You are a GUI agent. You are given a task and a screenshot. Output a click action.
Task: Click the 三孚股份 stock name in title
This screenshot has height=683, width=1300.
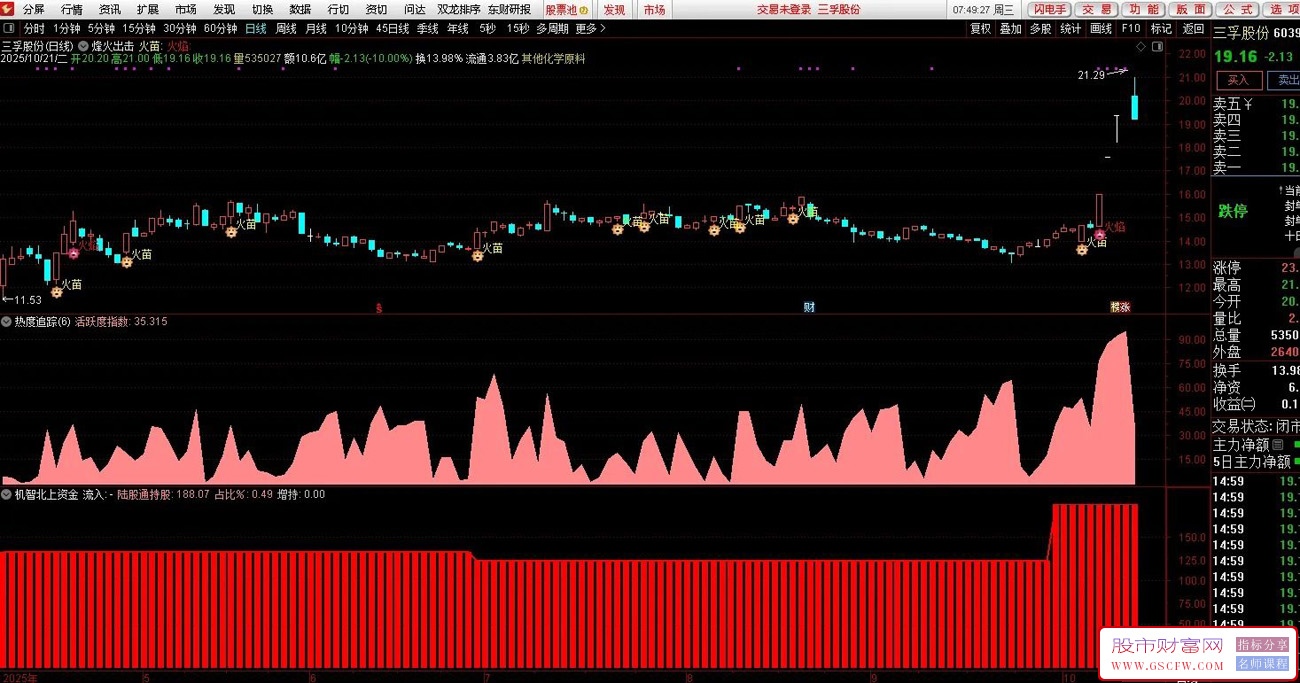(x=838, y=9)
